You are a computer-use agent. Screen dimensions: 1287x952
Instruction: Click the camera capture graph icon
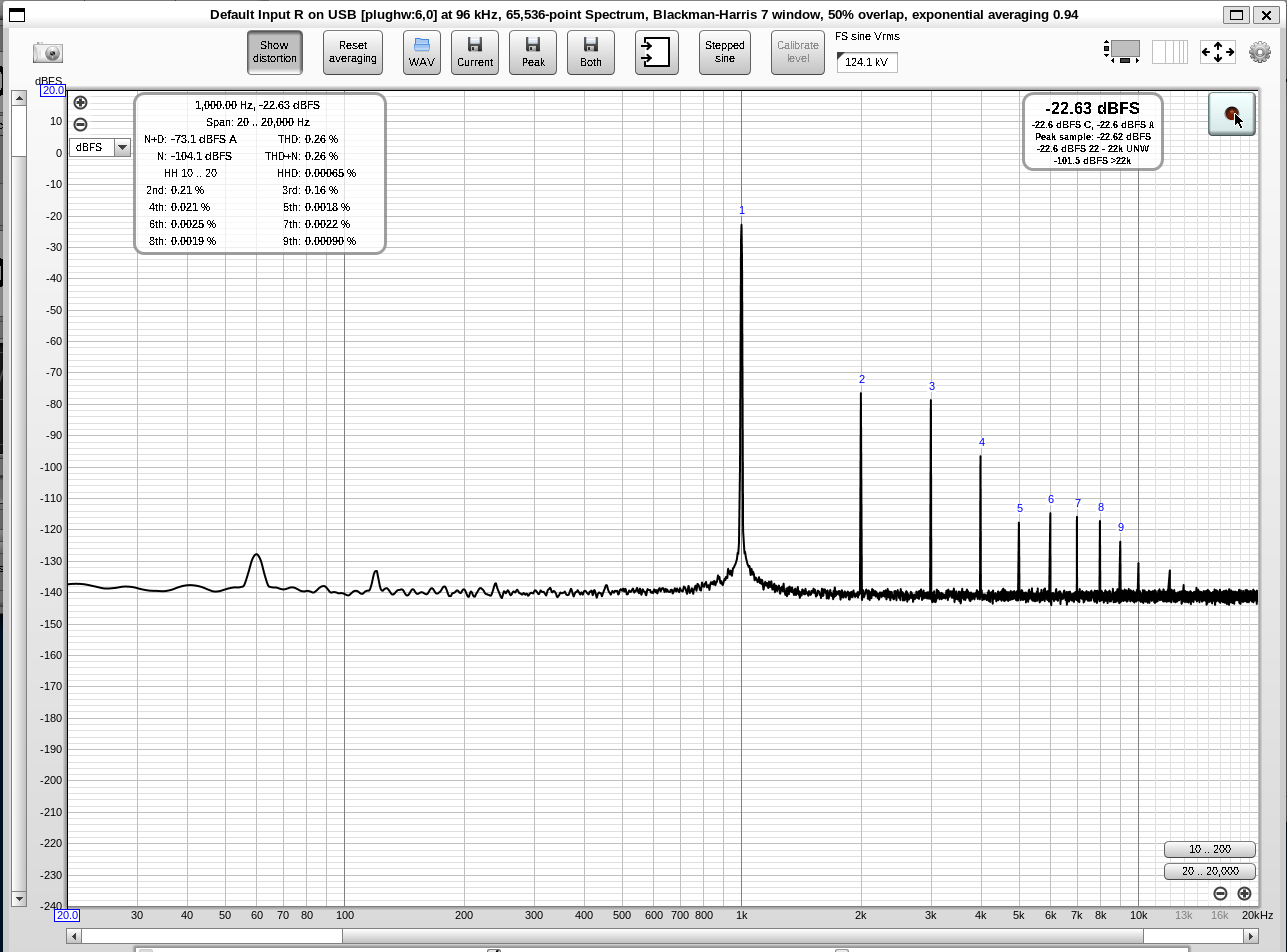coord(48,53)
